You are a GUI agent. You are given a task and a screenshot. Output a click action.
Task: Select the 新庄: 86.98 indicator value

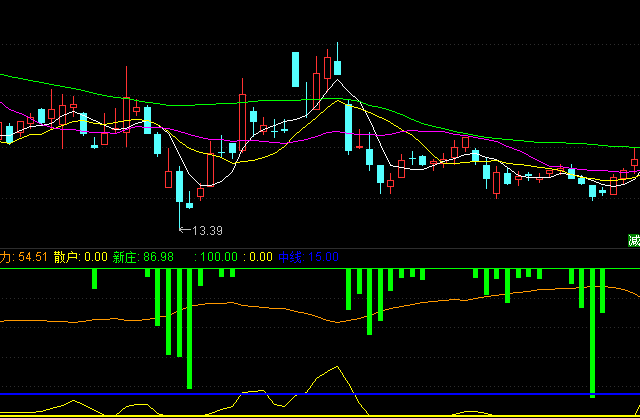tap(143, 257)
